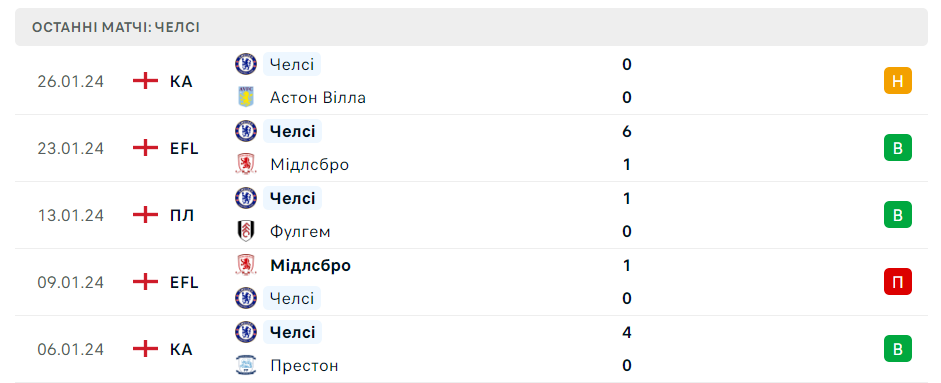The height and width of the screenshot is (383, 941).
Task: Click the orange Н draw badge
Action: pos(898,80)
